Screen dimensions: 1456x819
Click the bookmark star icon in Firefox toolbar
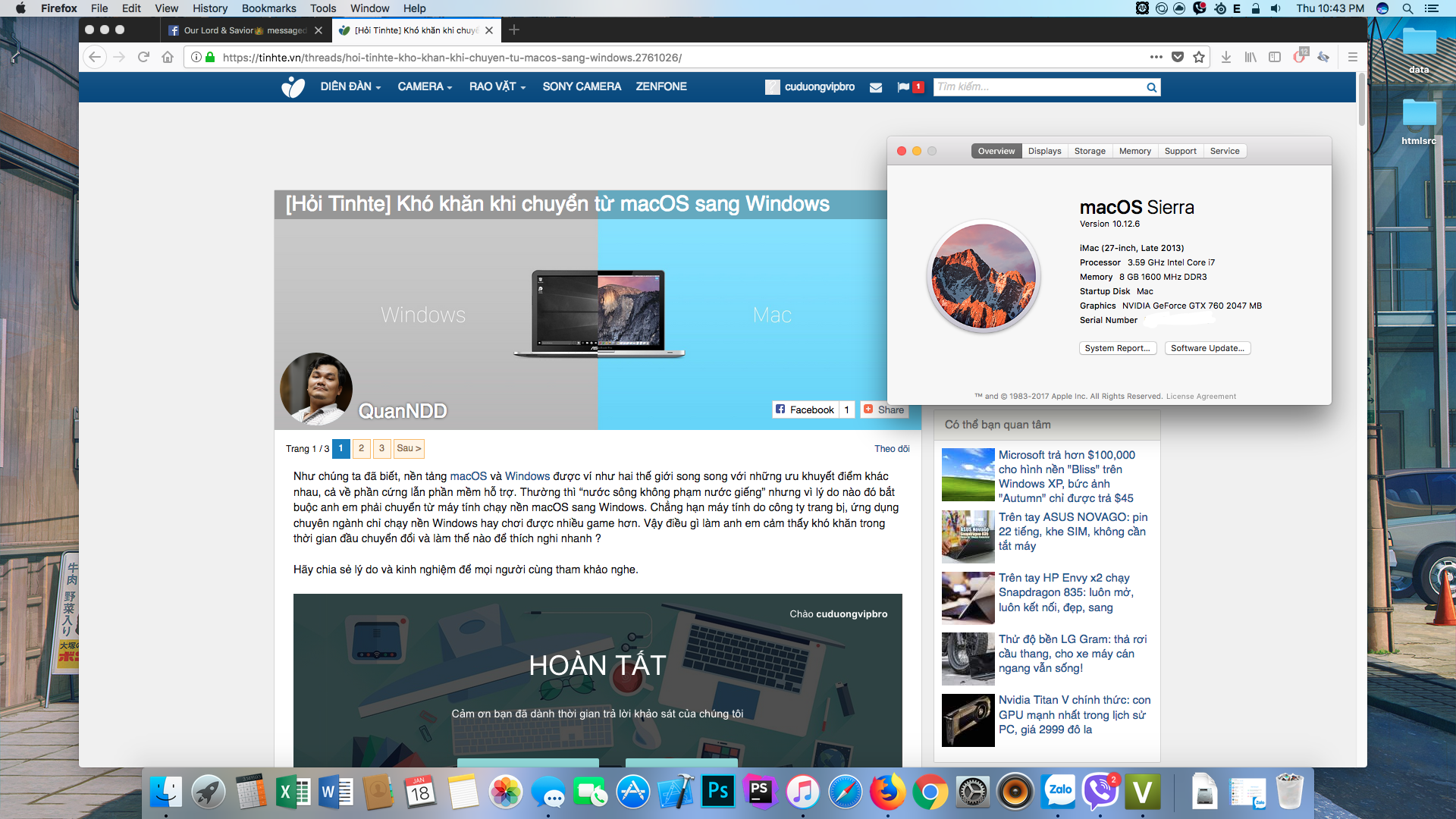pyautogui.click(x=1200, y=57)
